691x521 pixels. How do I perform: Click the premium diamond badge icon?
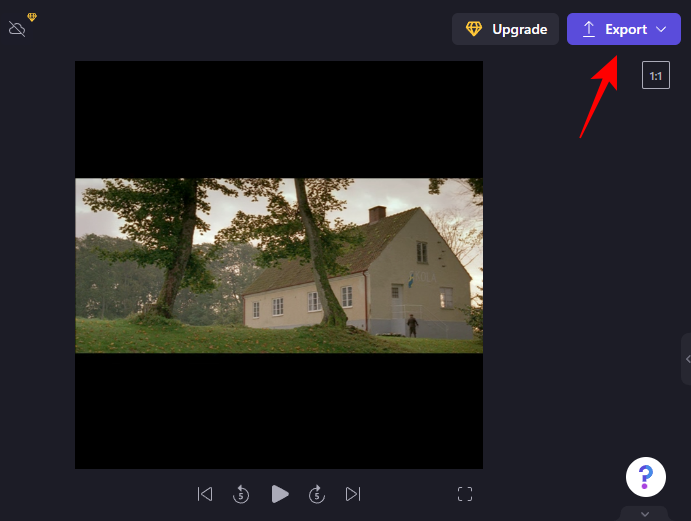pos(32,17)
